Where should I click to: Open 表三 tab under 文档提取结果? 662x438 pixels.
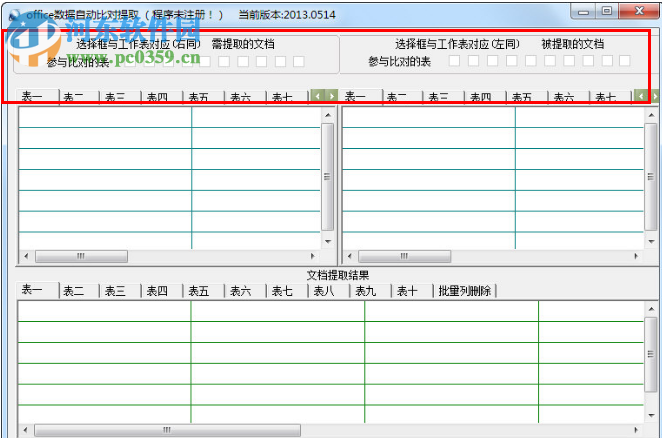click(120, 291)
